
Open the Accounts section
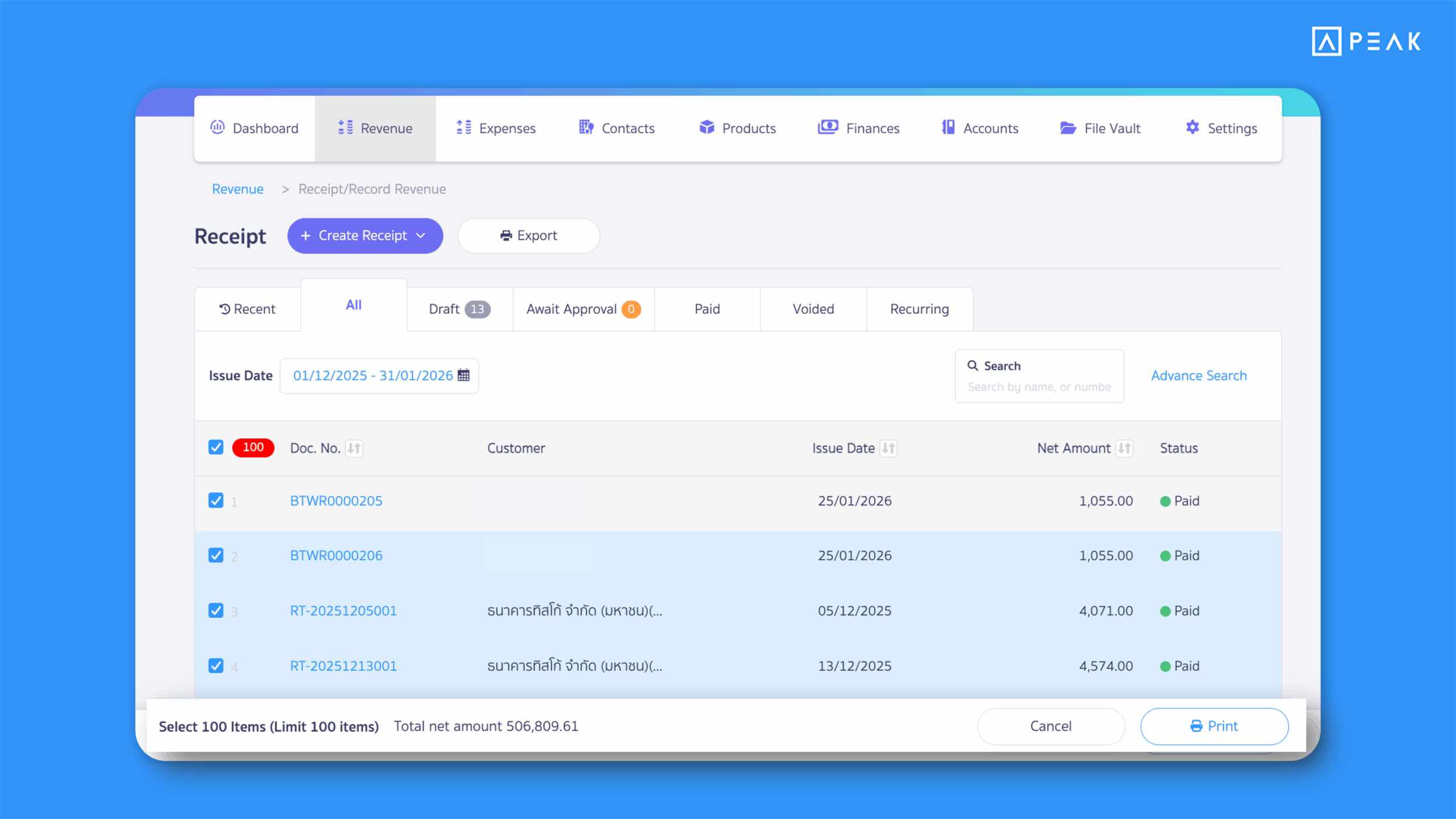point(979,128)
